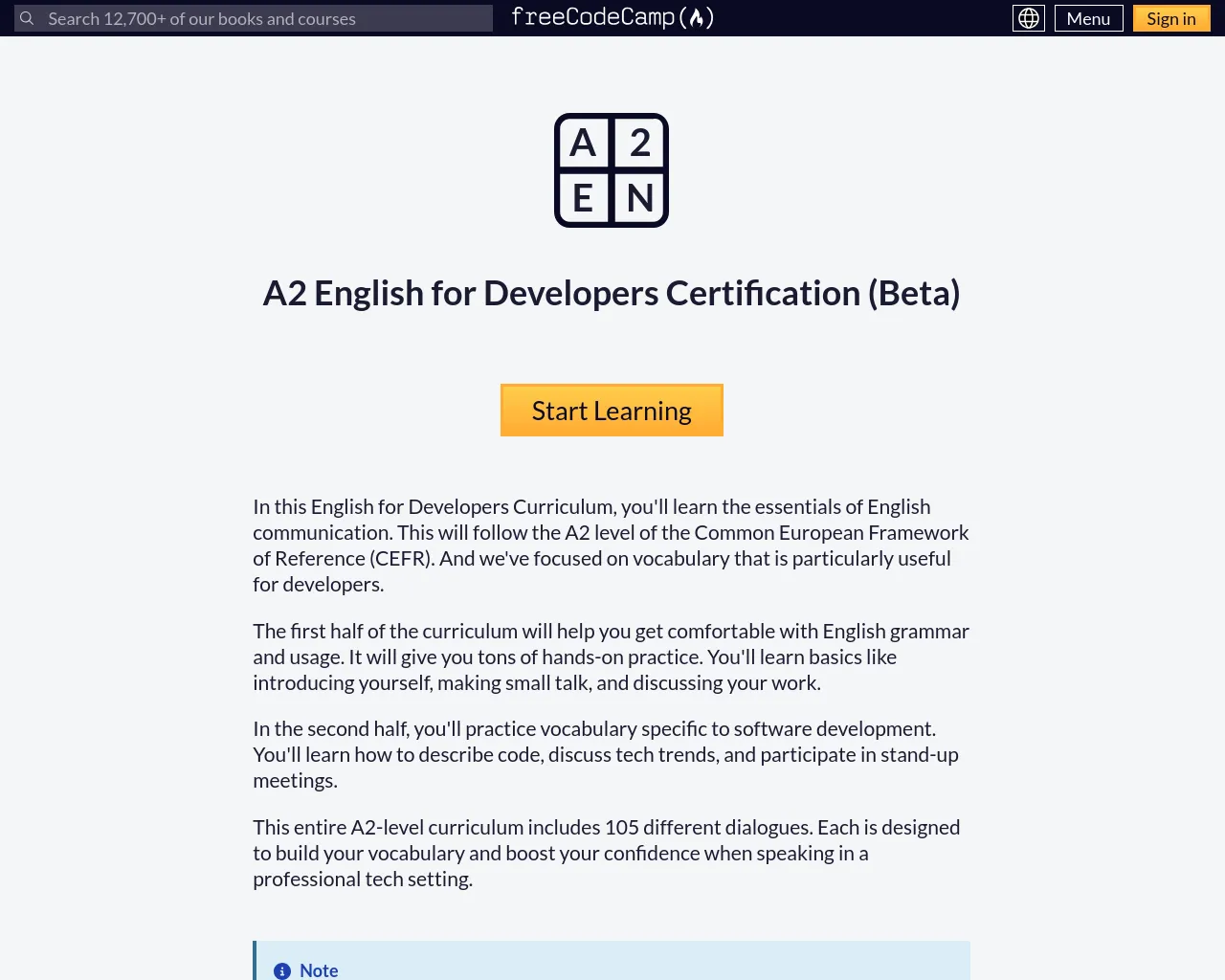Focus the books and courses search field
The width and height of the screenshot is (1225, 980).
[x=254, y=18]
